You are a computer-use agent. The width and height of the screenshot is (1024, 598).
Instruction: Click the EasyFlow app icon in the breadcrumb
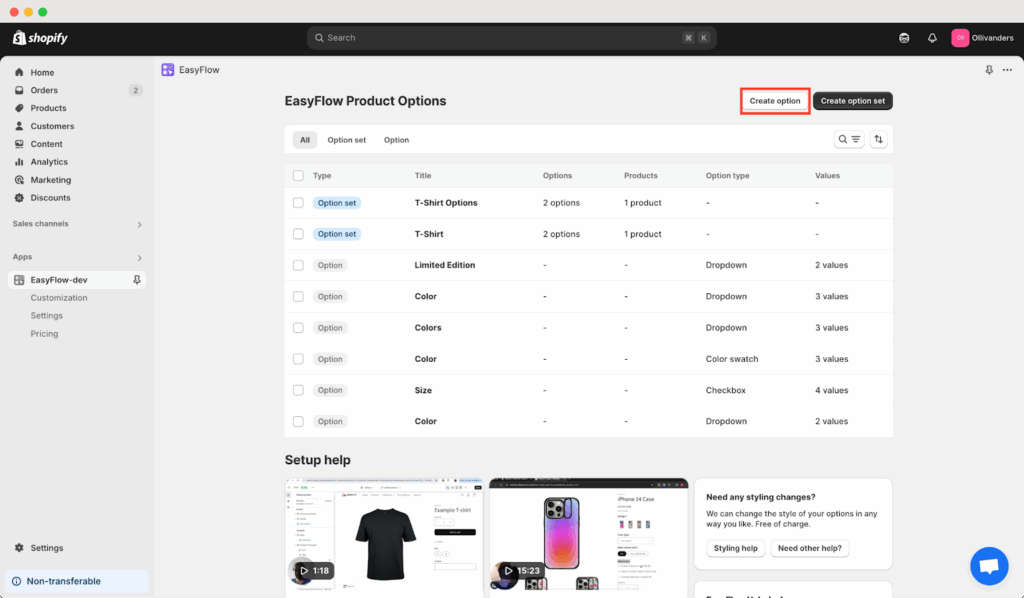click(167, 69)
